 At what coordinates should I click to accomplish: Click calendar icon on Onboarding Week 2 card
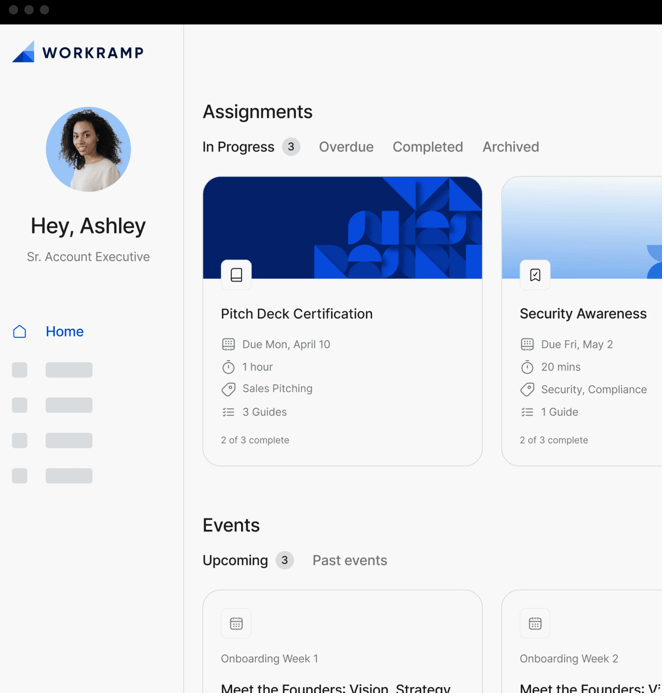[535, 625]
